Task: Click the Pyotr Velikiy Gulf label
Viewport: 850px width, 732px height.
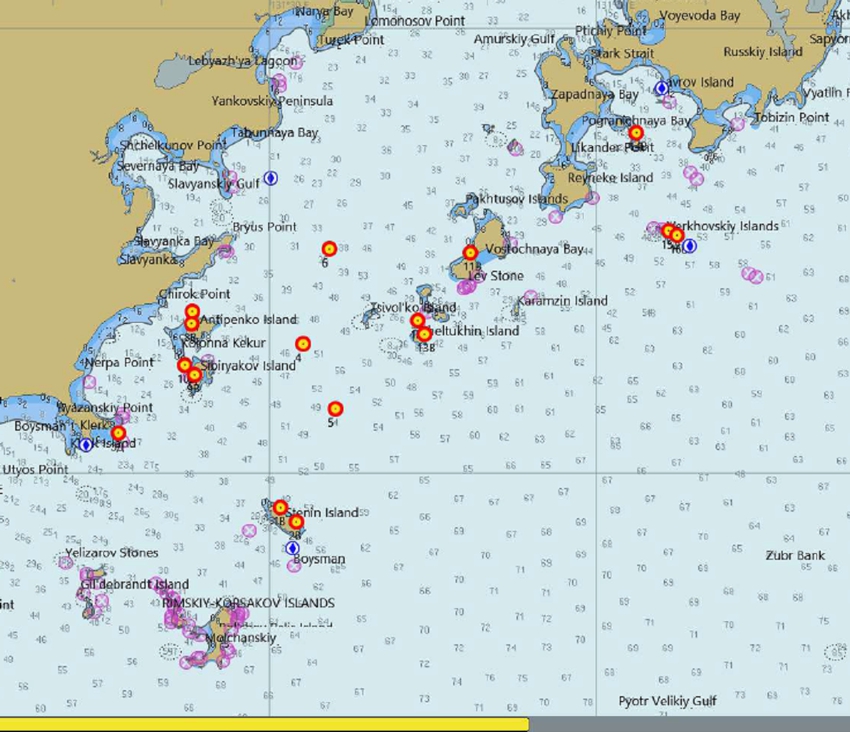Action: 667,702
